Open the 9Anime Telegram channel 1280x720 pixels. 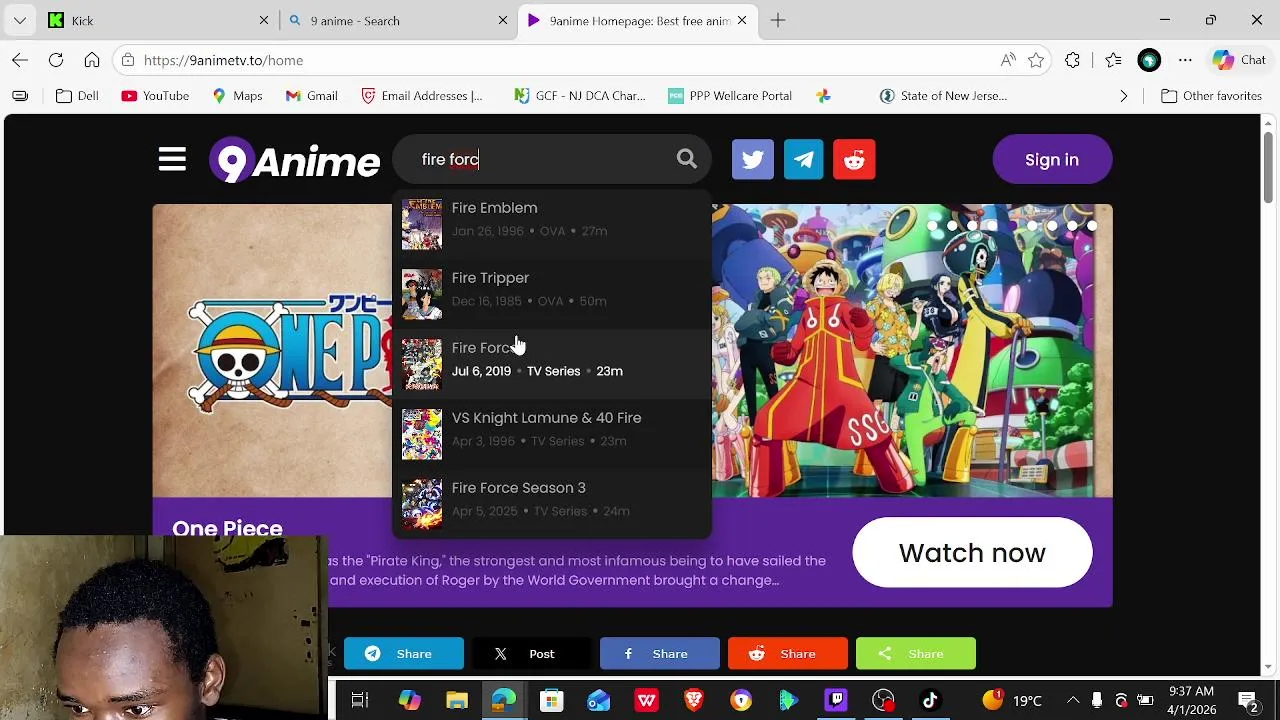point(804,160)
